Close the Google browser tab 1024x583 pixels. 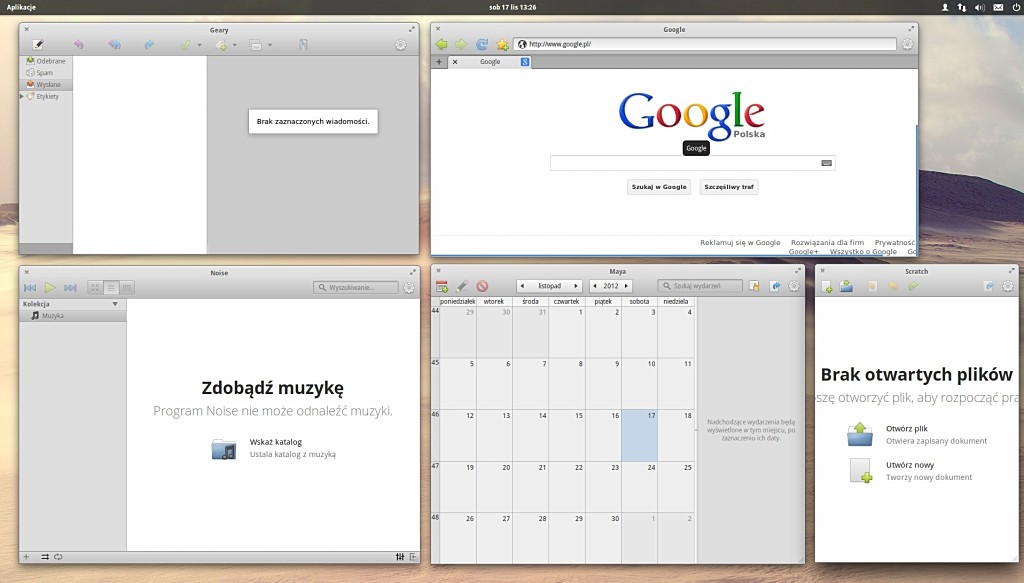(x=455, y=61)
